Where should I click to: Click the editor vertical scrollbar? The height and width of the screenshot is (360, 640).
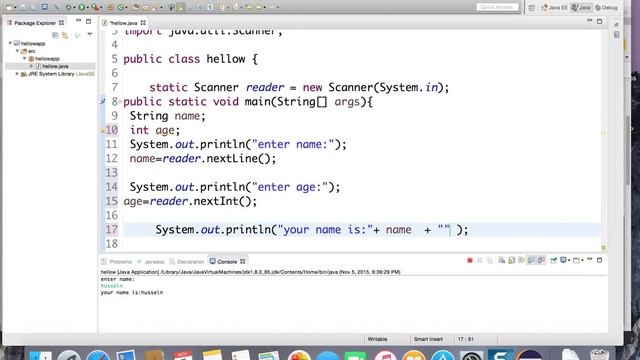point(628,150)
